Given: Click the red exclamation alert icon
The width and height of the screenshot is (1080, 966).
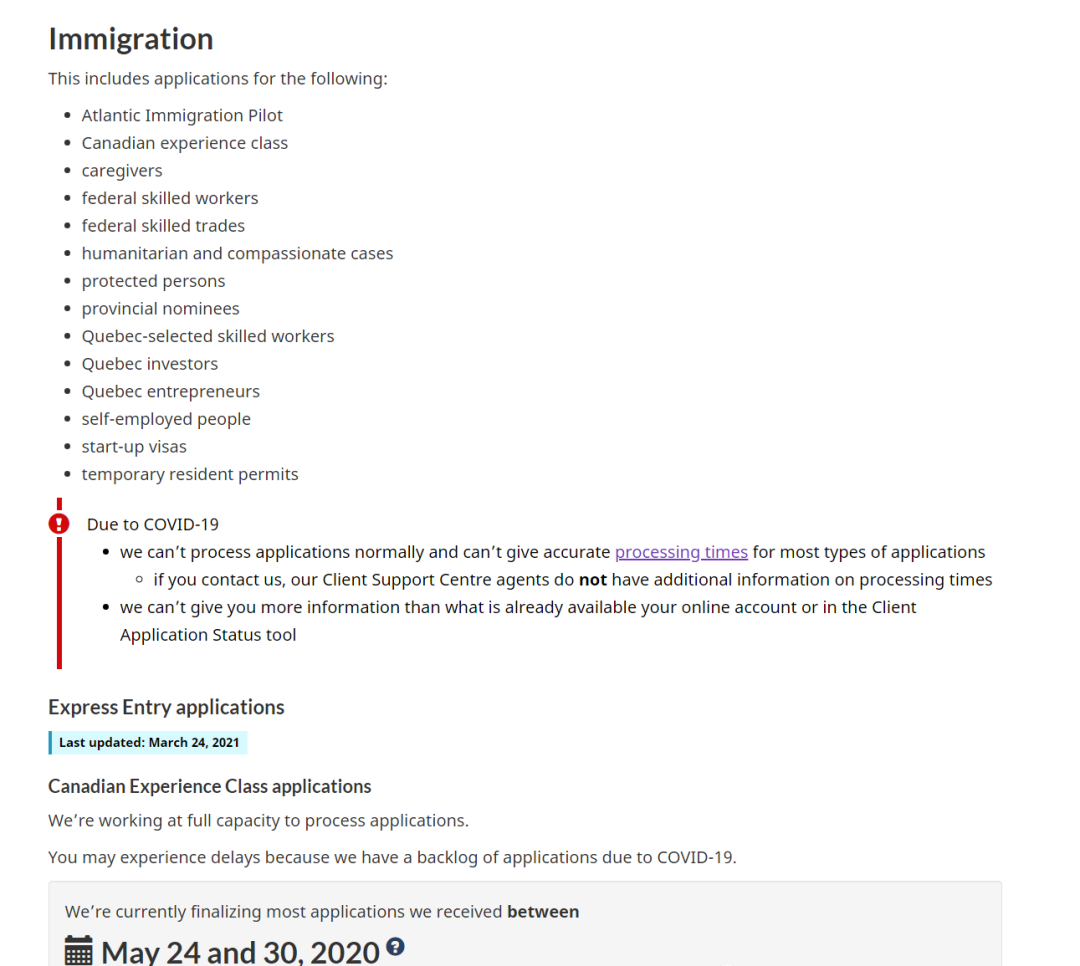Looking at the screenshot, I should click(x=59, y=523).
